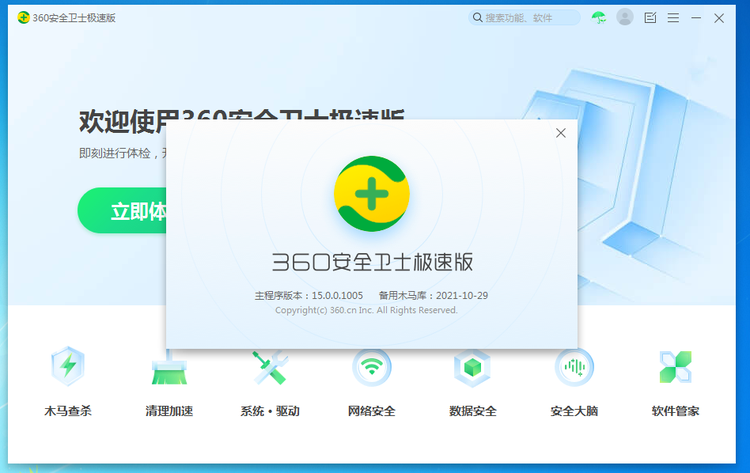Click the 清理加速 label
The height and width of the screenshot is (473, 750).
pyautogui.click(x=169, y=411)
